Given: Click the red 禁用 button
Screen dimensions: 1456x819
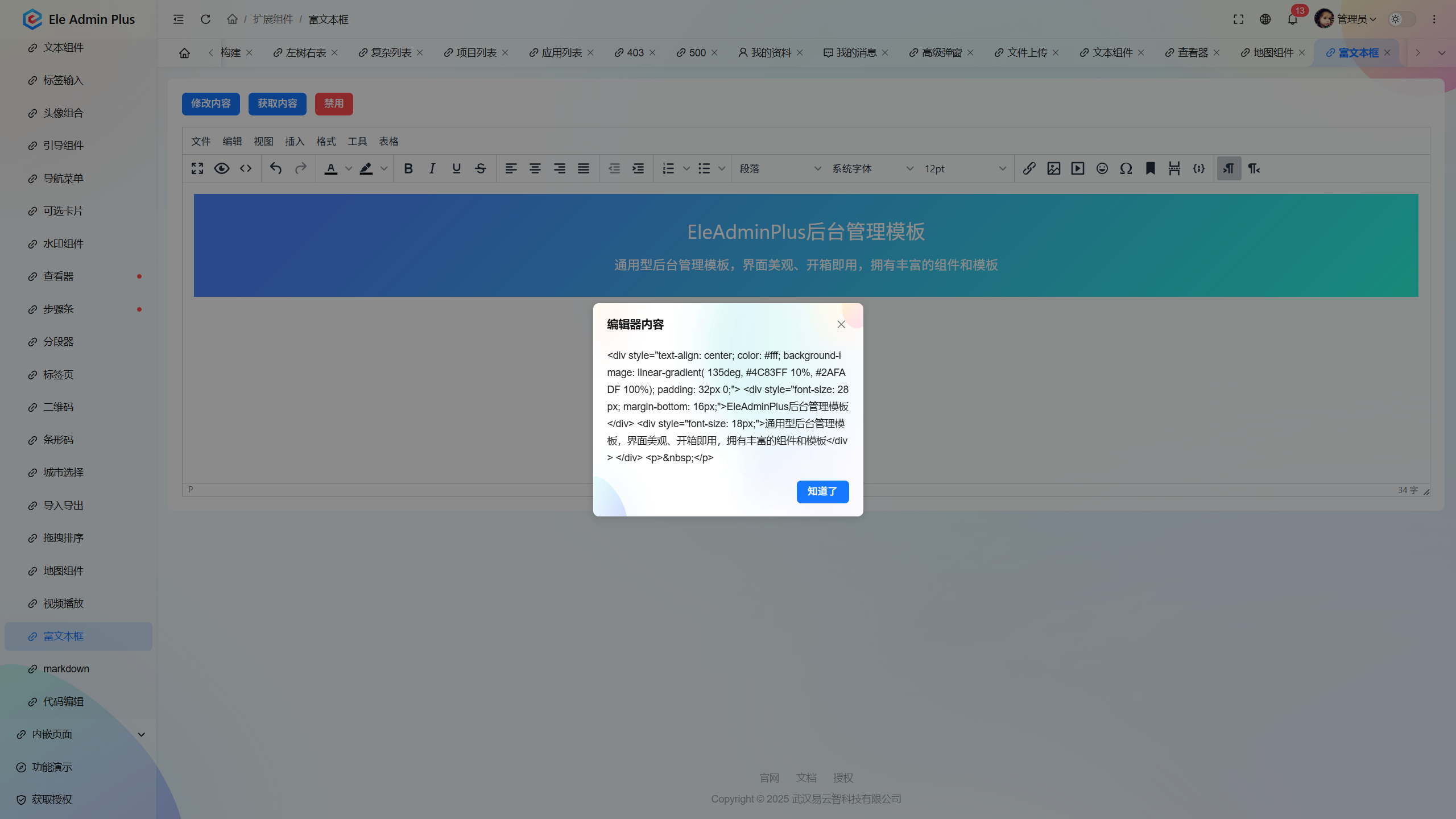Looking at the screenshot, I should pyautogui.click(x=334, y=104).
